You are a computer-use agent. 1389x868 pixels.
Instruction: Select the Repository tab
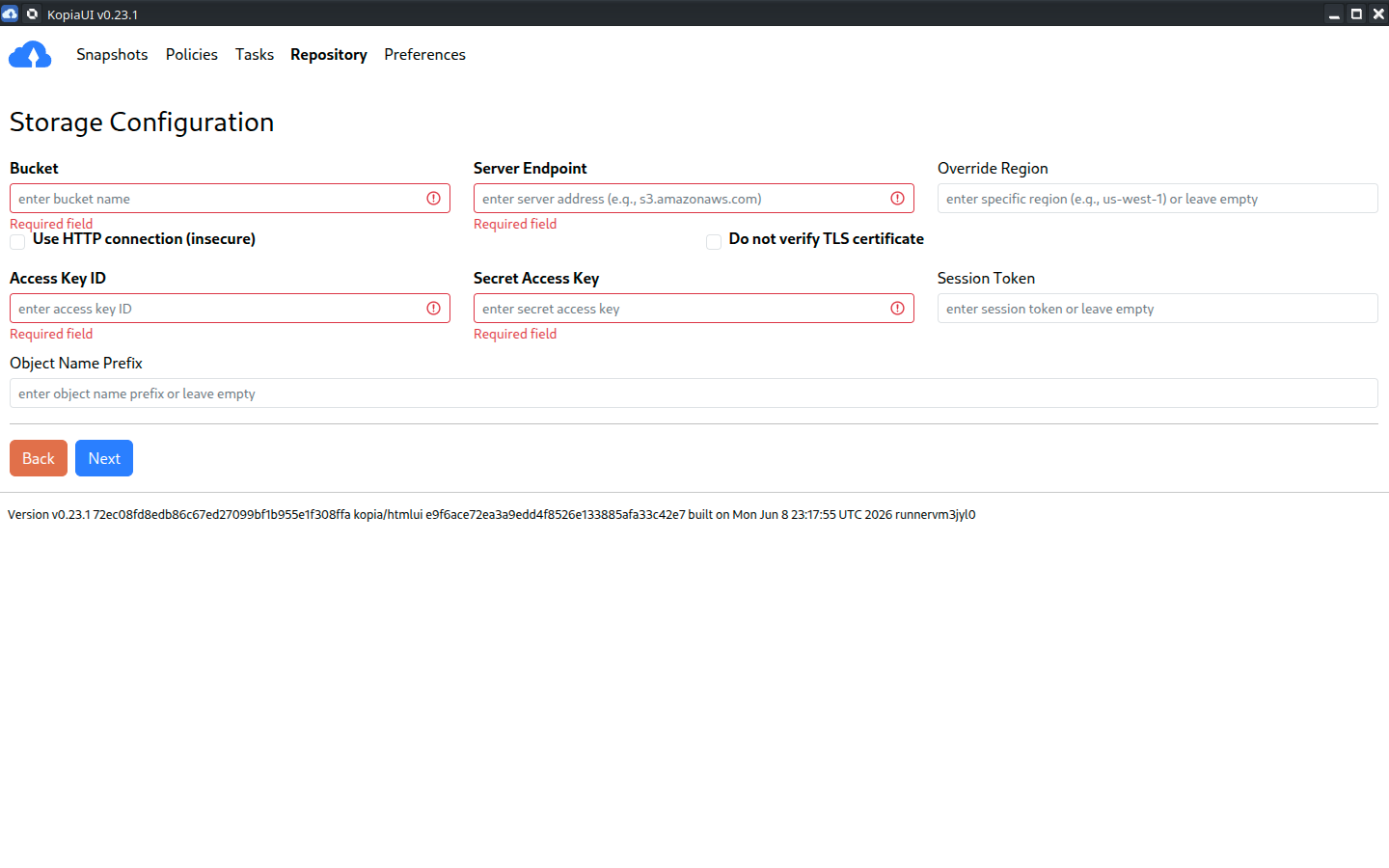329,55
